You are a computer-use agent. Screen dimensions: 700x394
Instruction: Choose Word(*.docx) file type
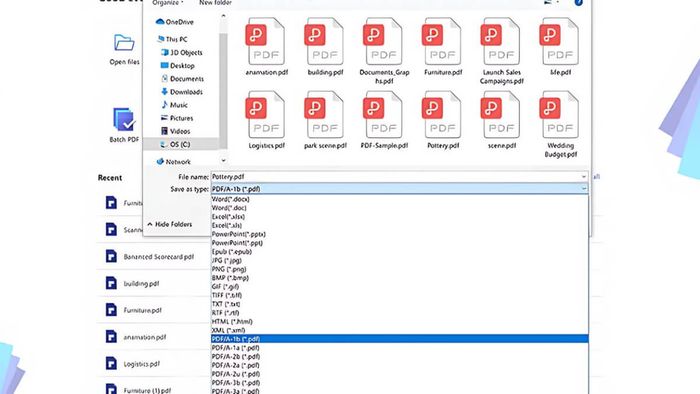(400, 199)
